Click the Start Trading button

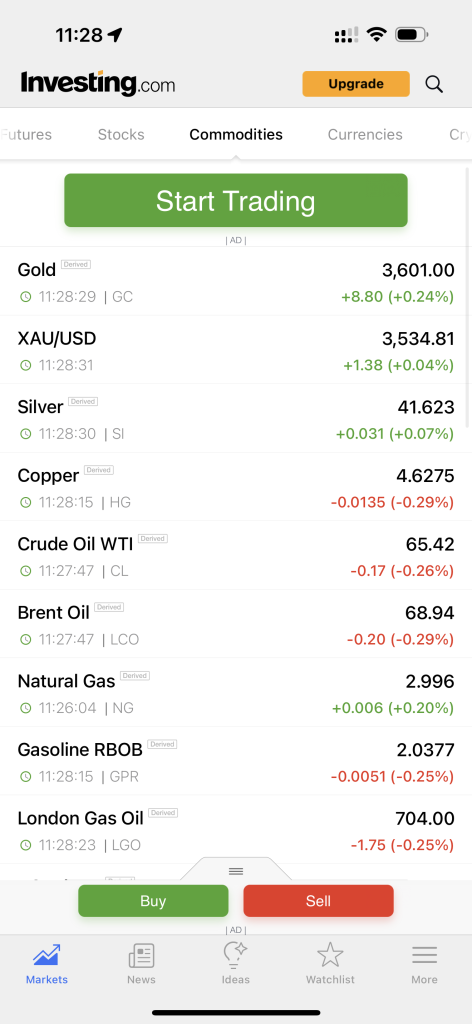click(236, 200)
